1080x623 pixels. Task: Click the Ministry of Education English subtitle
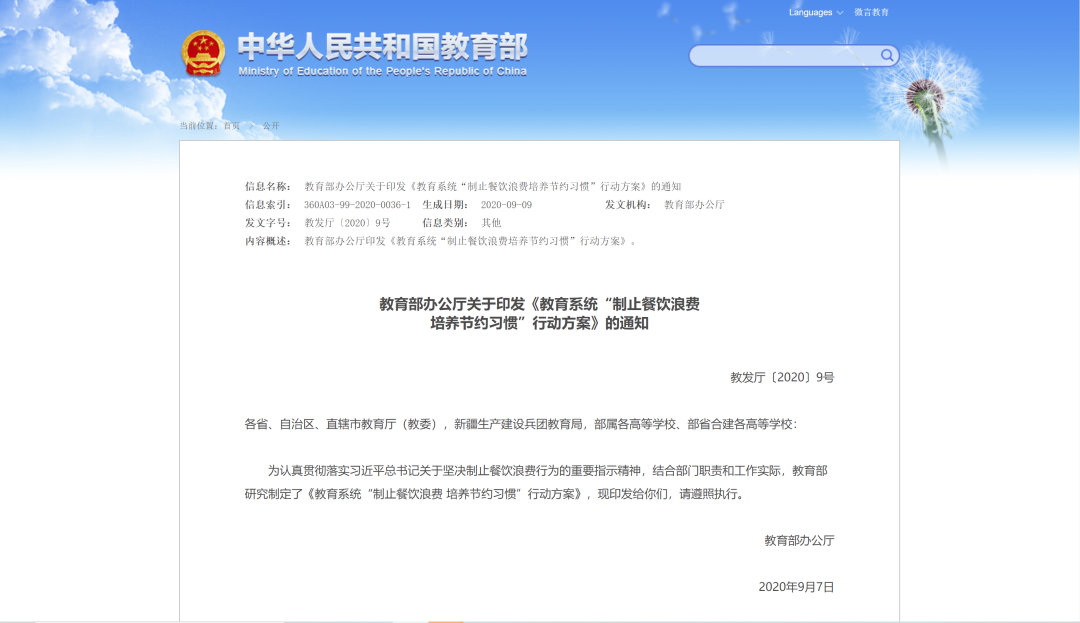pyautogui.click(x=382, y=71)
